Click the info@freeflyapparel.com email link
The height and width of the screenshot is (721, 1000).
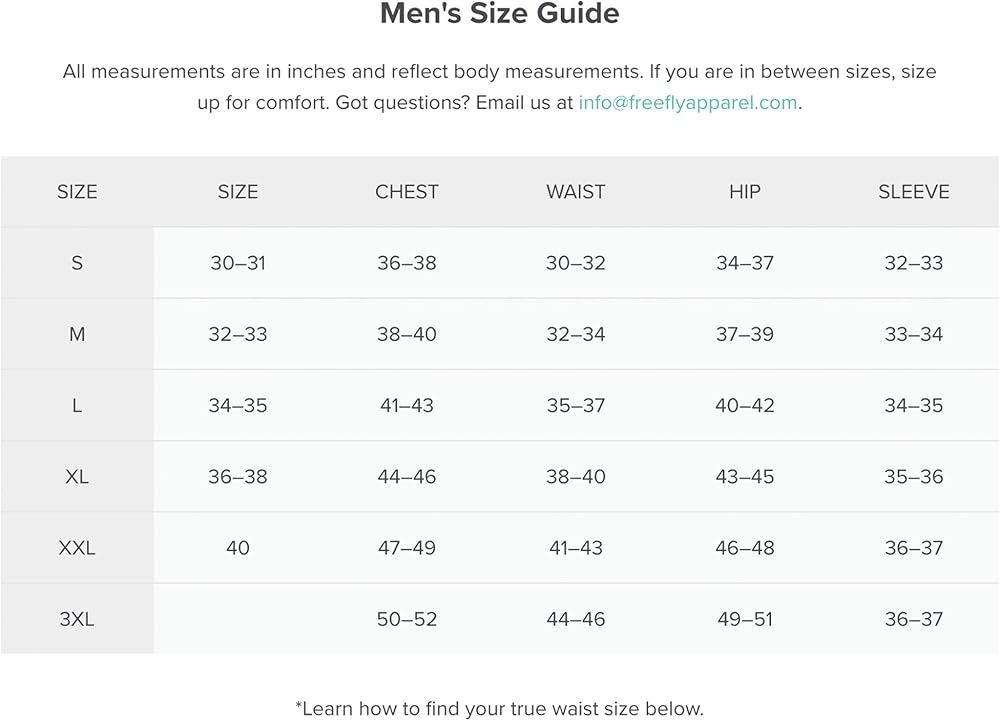tap(688, 102)
